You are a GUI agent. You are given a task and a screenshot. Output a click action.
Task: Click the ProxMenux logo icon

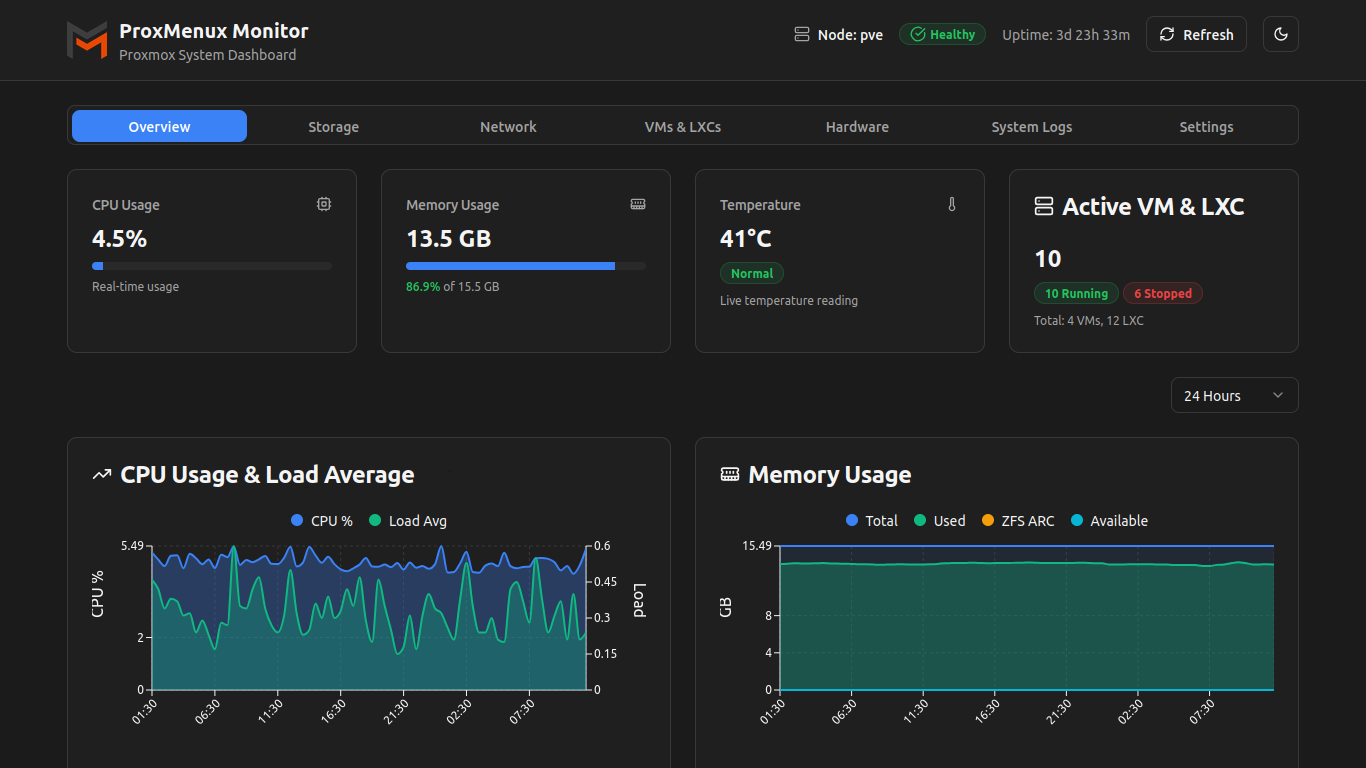[x=87, y=40]
